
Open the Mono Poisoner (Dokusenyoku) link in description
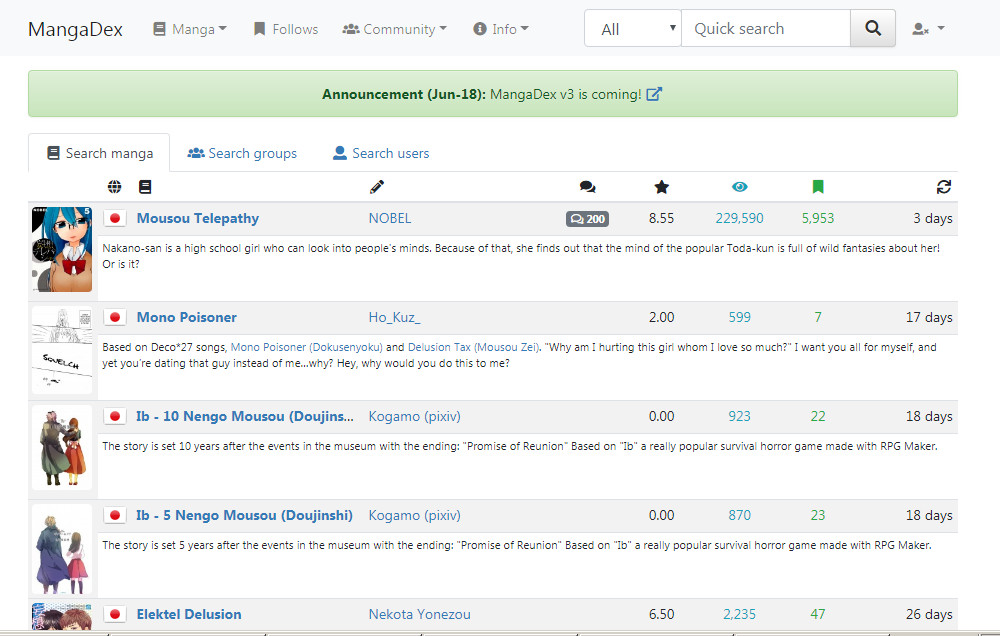click(307, 347)
